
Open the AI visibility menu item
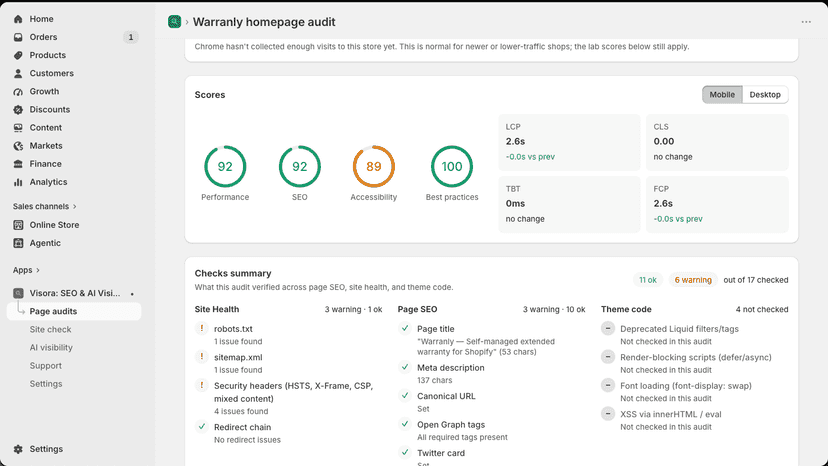pyautogui.click(x=51, y=348)
